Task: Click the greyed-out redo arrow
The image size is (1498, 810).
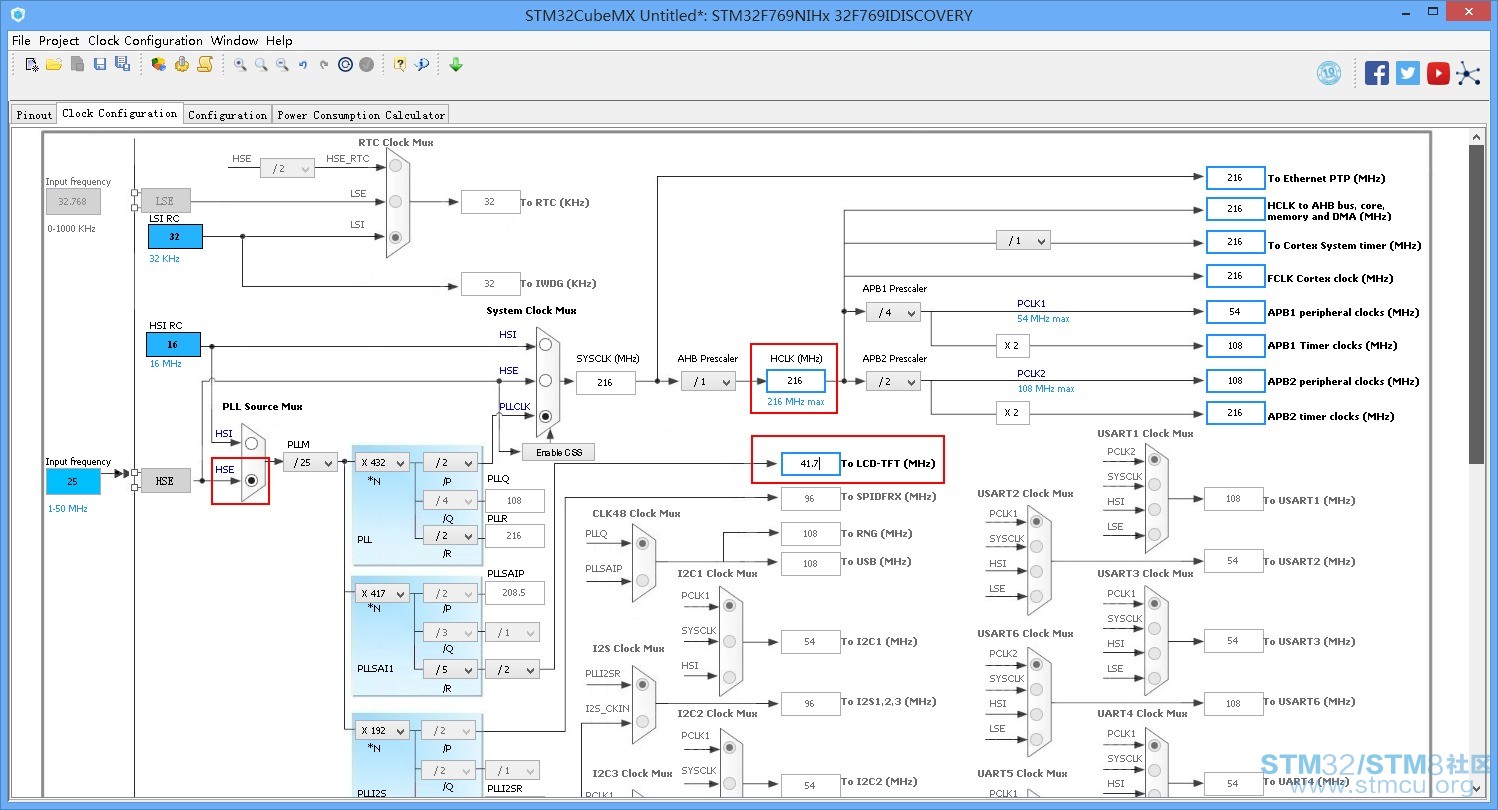Action: tap(324, 65)
